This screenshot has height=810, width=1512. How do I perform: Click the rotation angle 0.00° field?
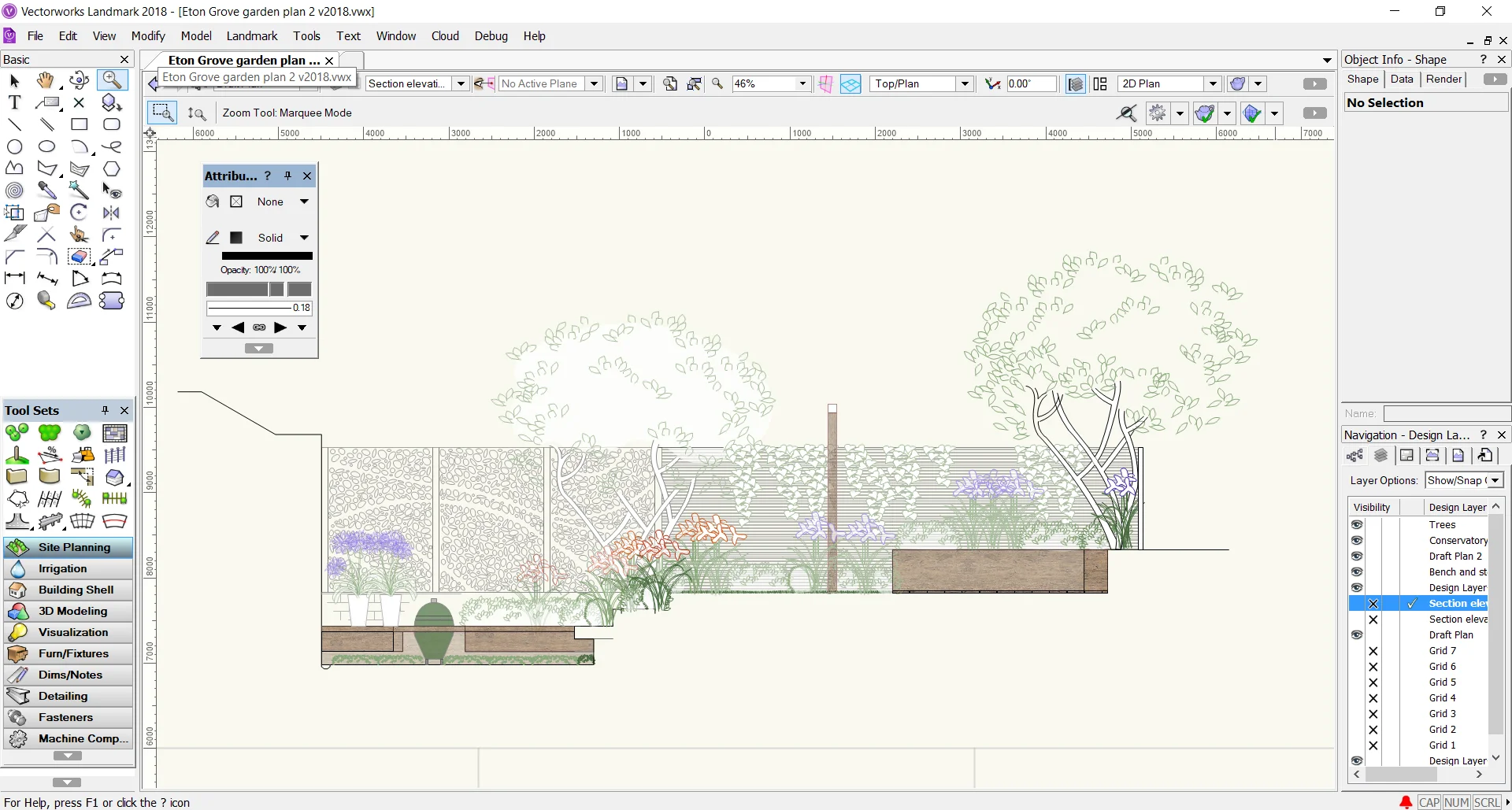1031,83
